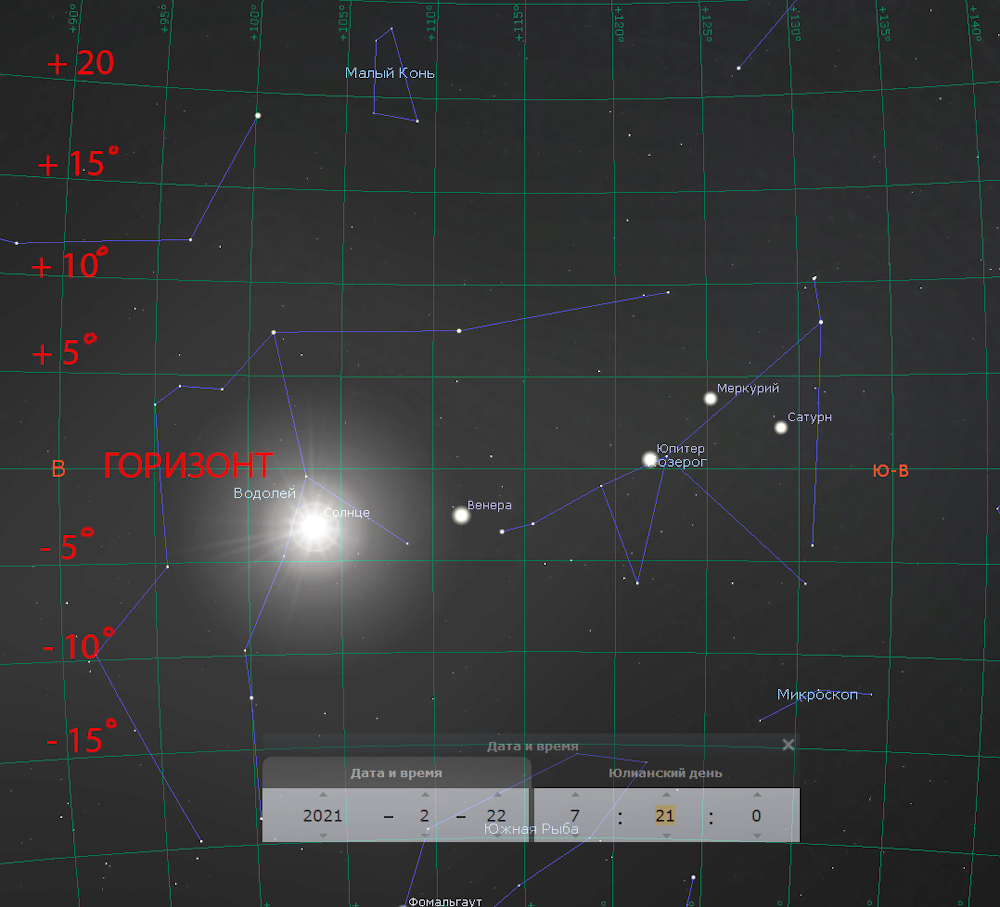The width and height of the screenshot is (1000, 907).
Task: Click the +100° azimuth grid label
Action: pyautogui.click(x=254, y=22)
